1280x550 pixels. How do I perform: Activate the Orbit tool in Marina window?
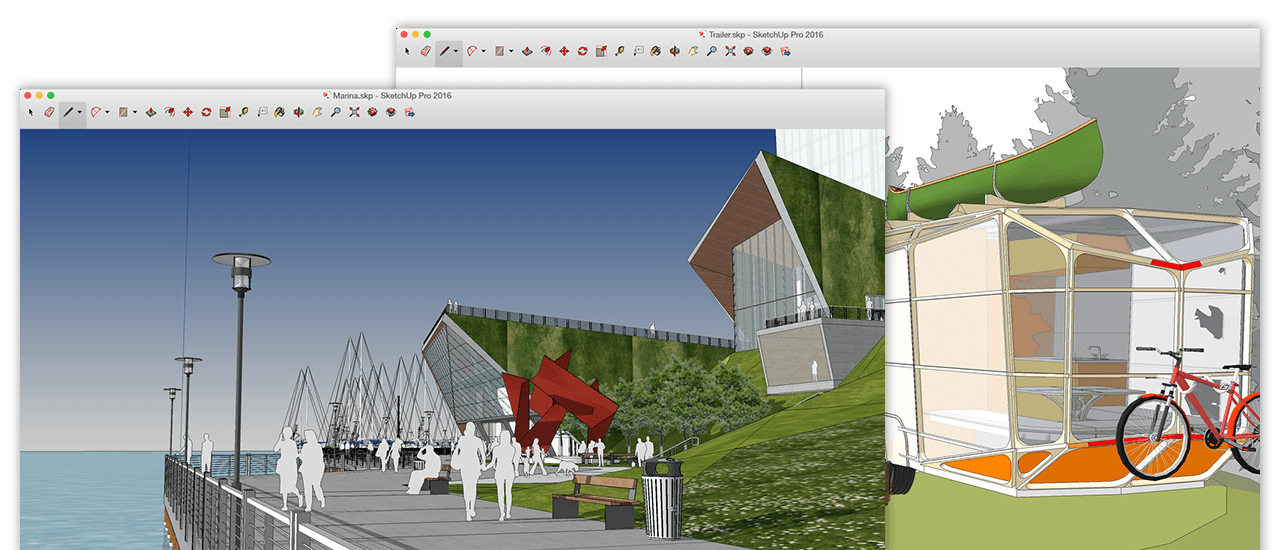pyautogui.click(x=298, y=112)
